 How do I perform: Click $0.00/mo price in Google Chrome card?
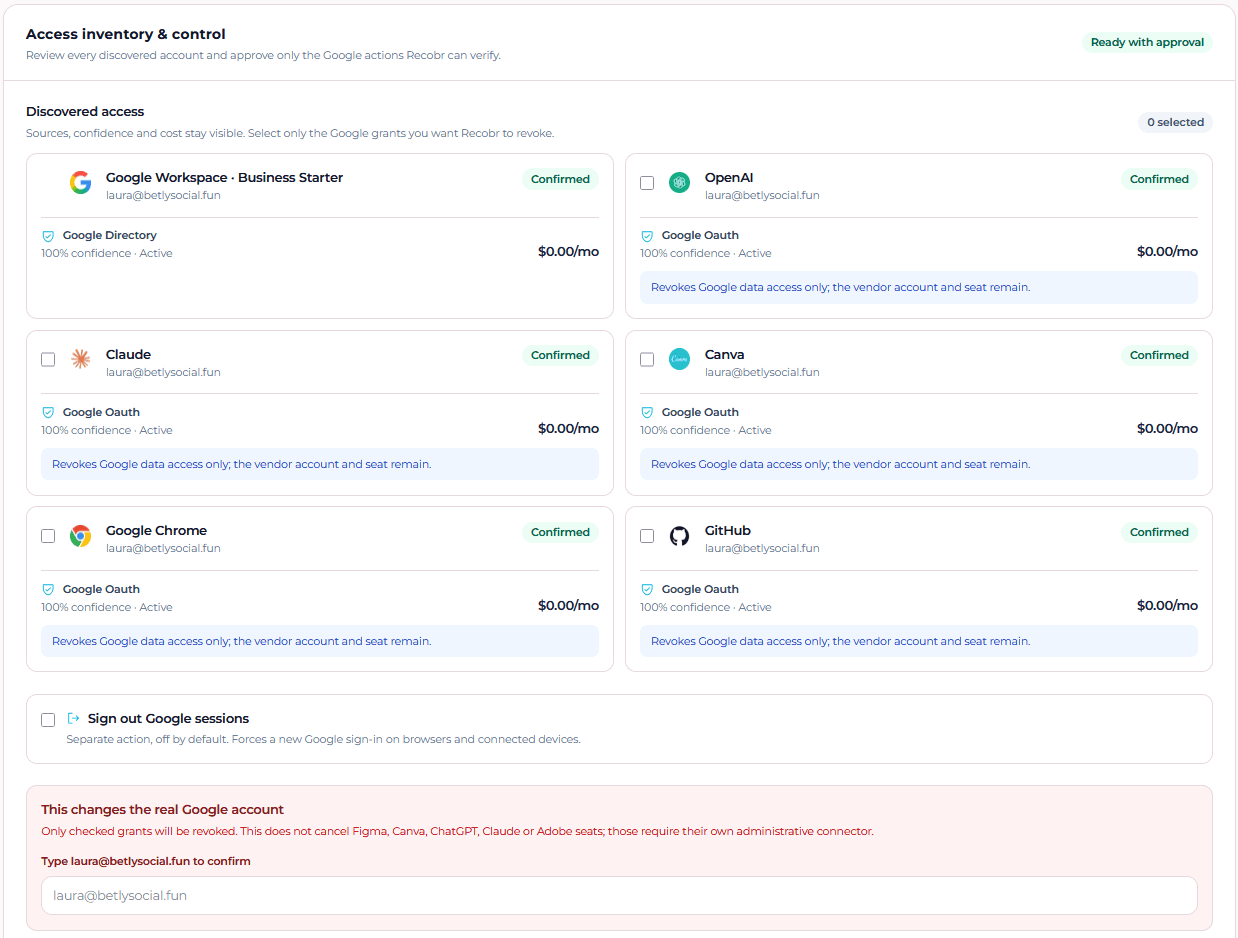[x=568, y=605]
